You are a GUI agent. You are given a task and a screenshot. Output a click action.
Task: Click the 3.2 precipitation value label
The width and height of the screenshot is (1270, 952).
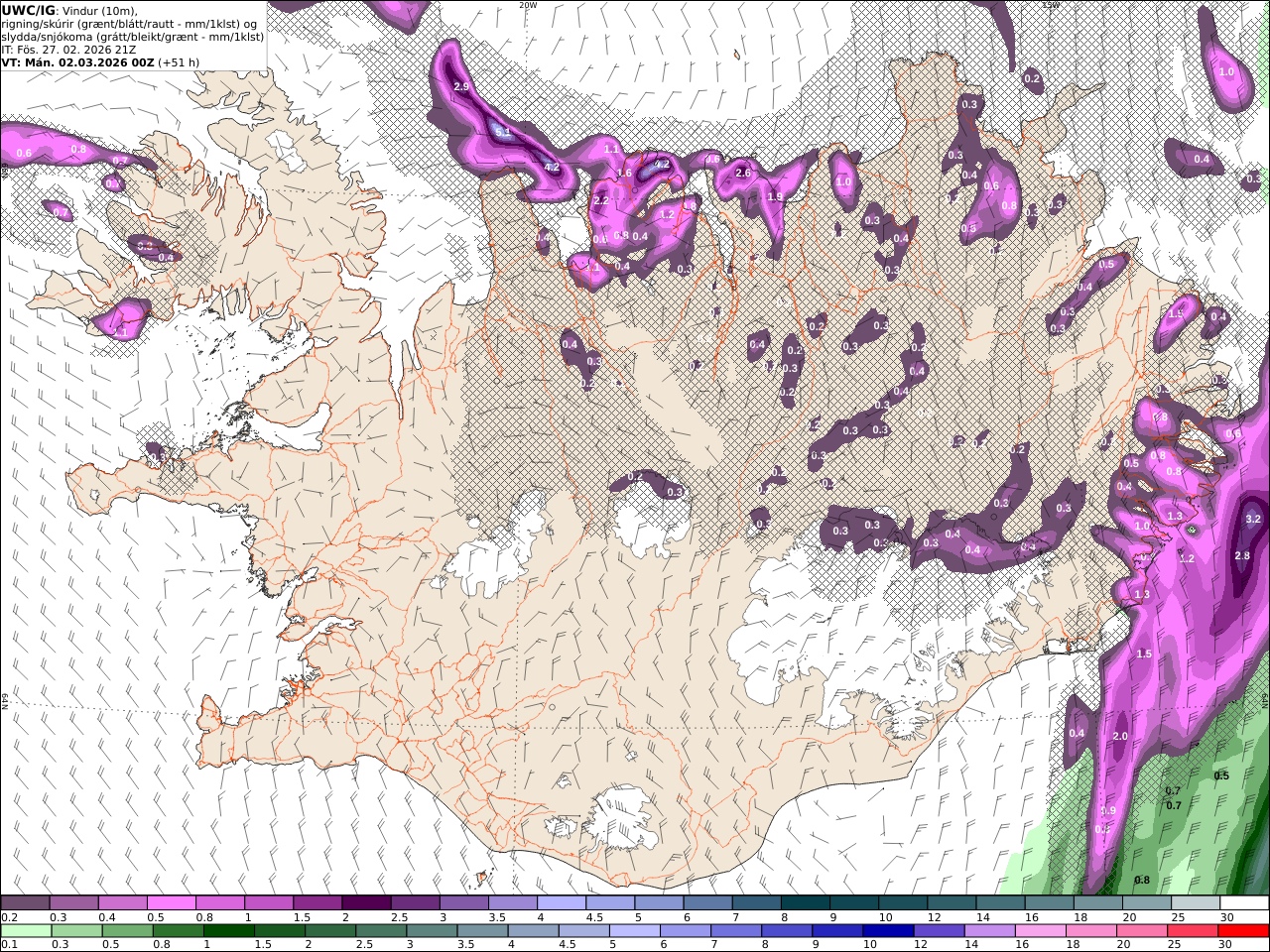[x=1252, y=519]
